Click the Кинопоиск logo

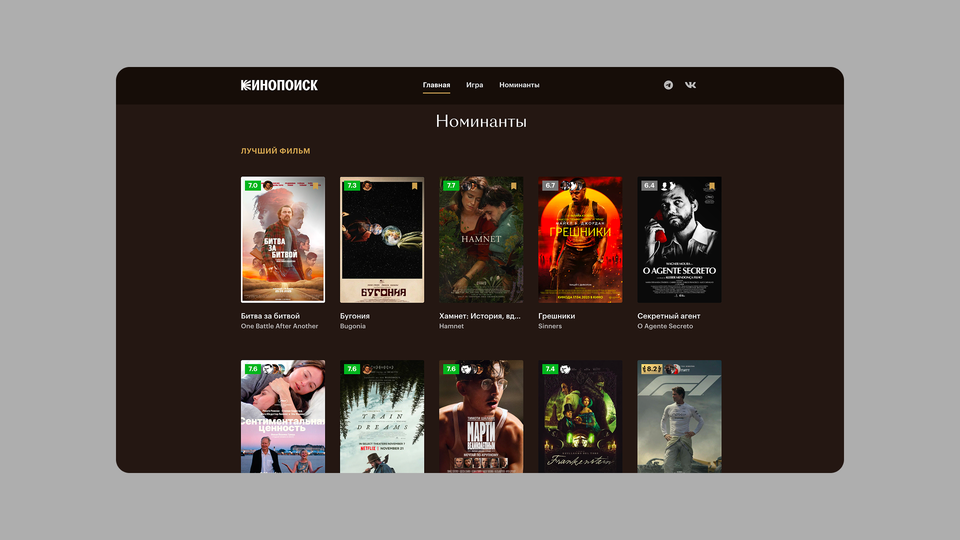coord(279,85)
